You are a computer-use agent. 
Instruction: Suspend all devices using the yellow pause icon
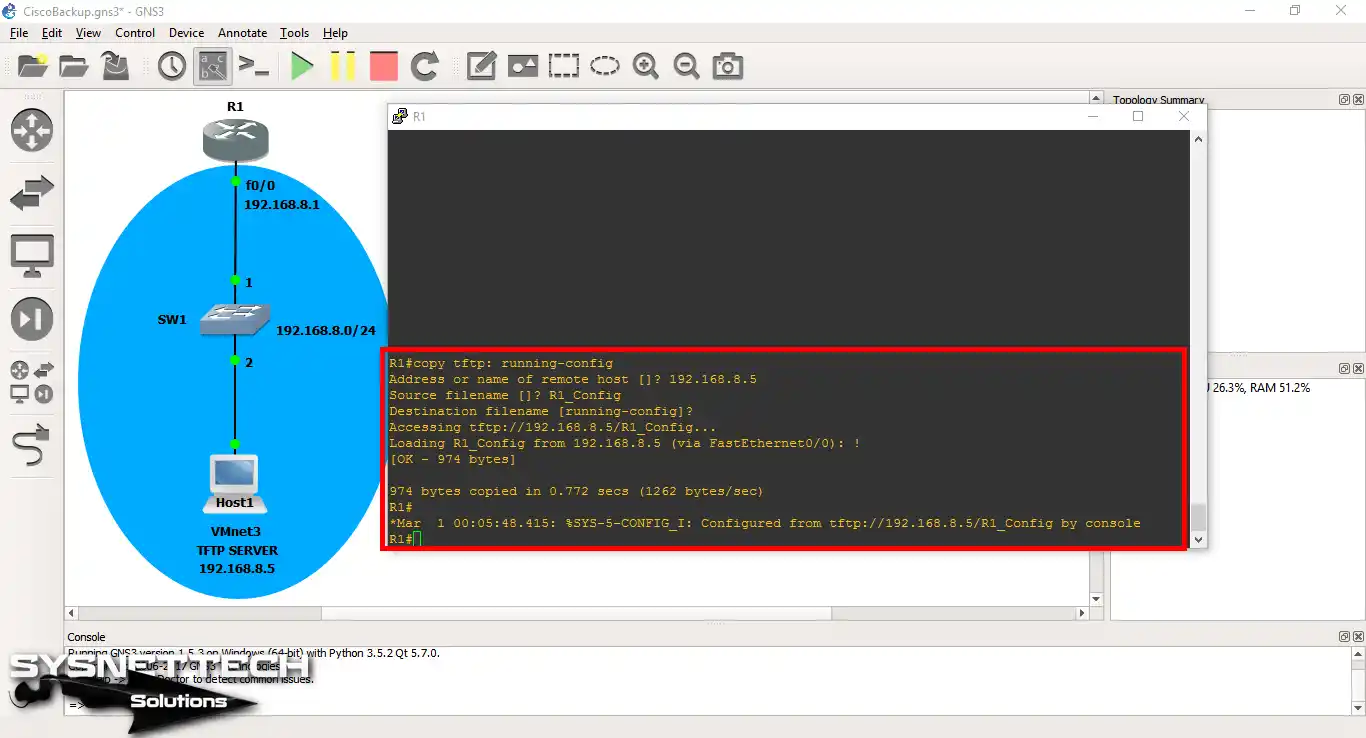342,66
